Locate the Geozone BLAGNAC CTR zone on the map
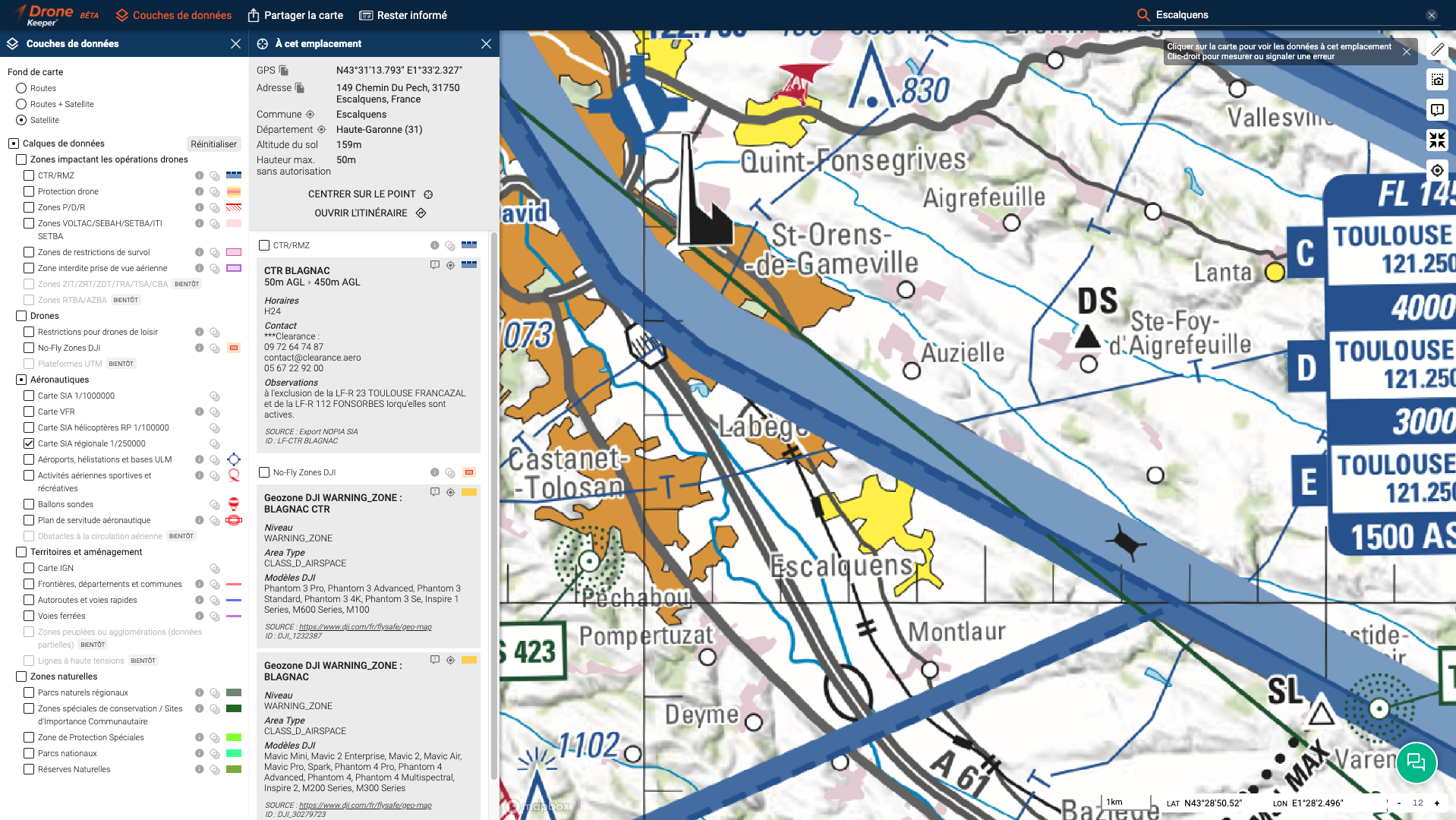This screenshot has width=1456, height=820. coord(450,492)
